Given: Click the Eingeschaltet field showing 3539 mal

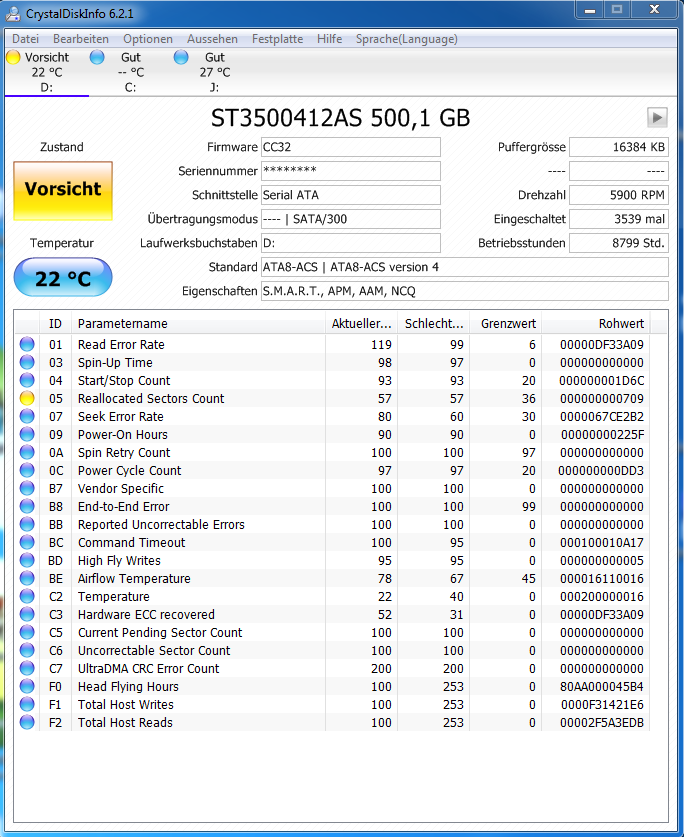Looking at the screenshot, I should pos(619,219).
